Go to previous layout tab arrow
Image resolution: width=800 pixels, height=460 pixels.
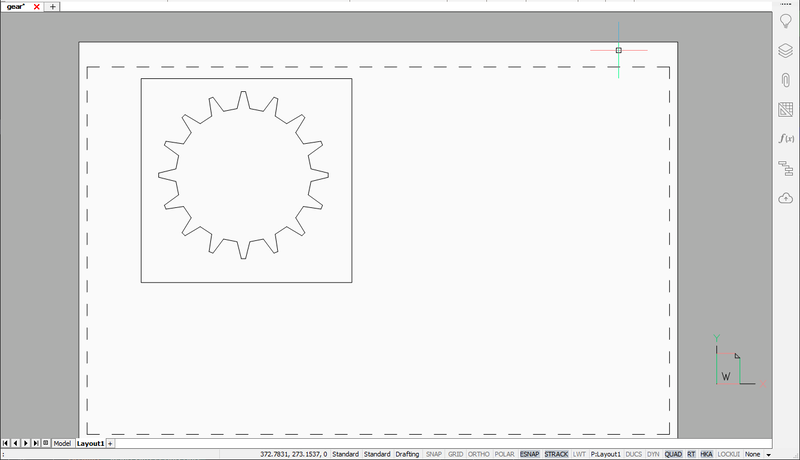[15, 443]
